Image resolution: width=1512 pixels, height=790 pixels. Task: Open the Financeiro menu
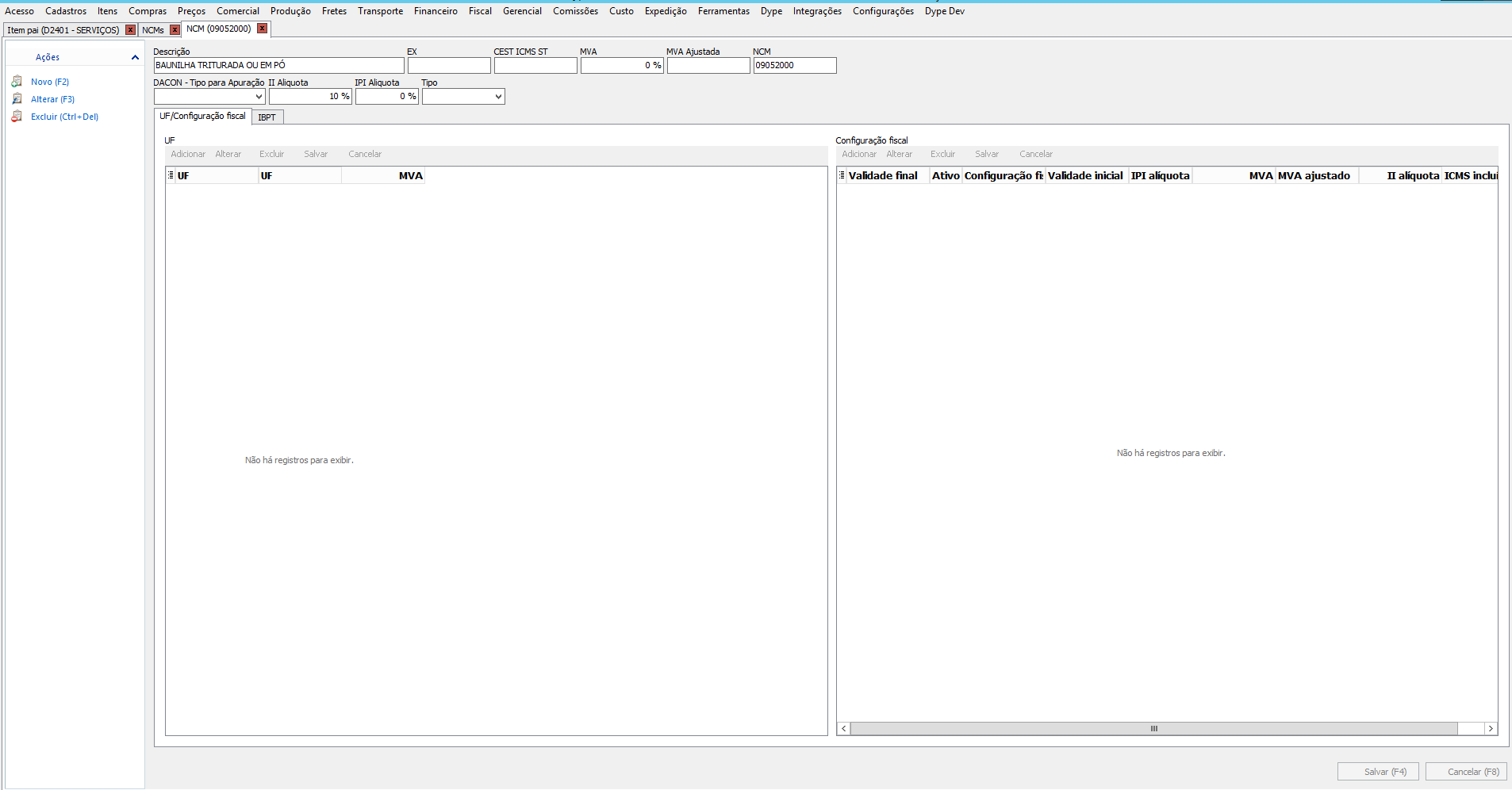click(x=436, y=11)
